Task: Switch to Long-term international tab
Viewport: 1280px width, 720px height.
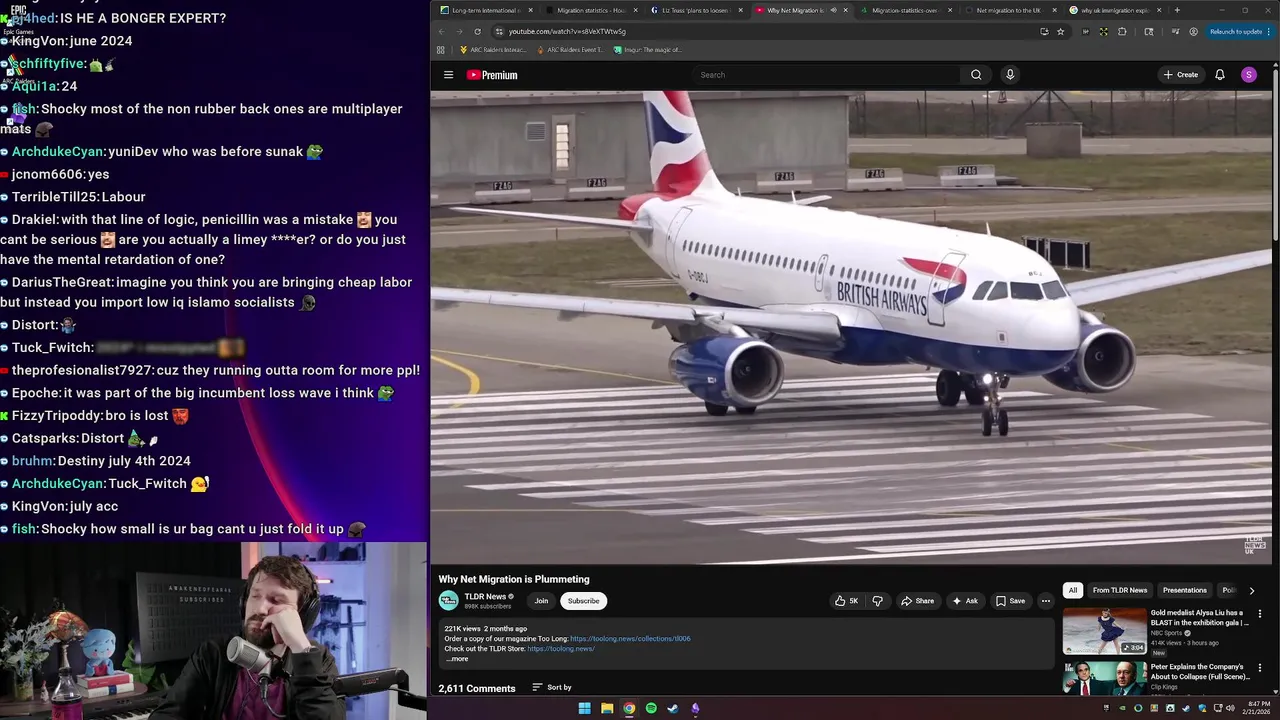Action: [x=485, y=10]
